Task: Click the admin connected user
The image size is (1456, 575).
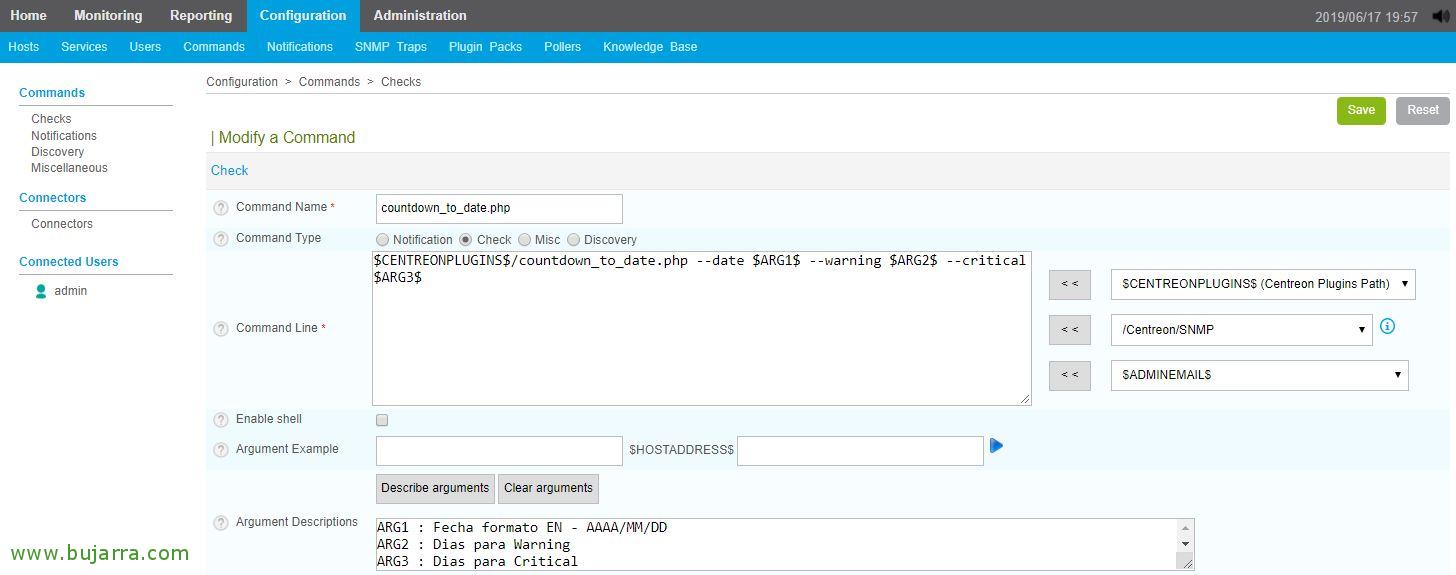Action: point(70,291)
